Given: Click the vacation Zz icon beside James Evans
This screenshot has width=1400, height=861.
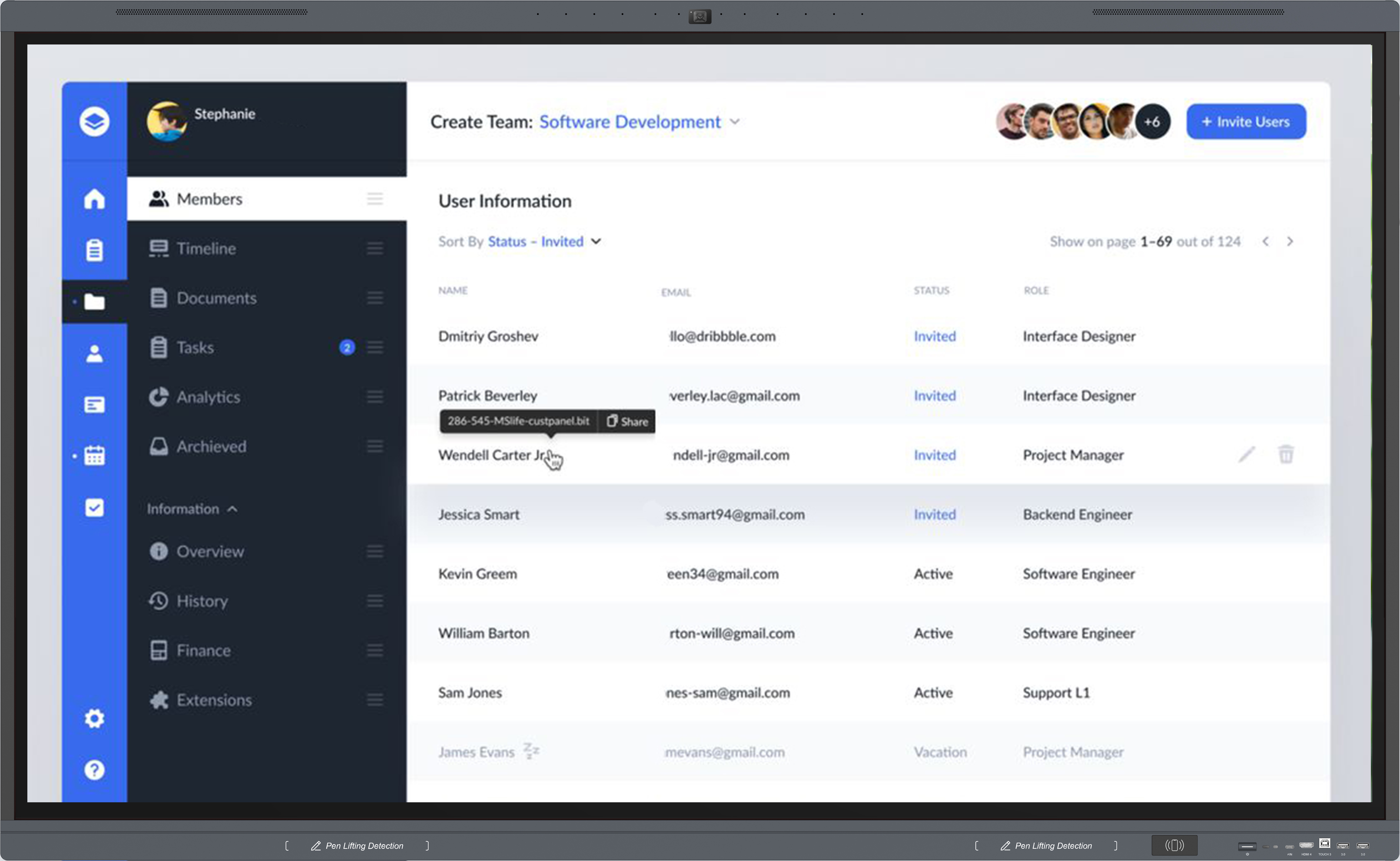Looking at the screenshot, I should coord(531,751).
